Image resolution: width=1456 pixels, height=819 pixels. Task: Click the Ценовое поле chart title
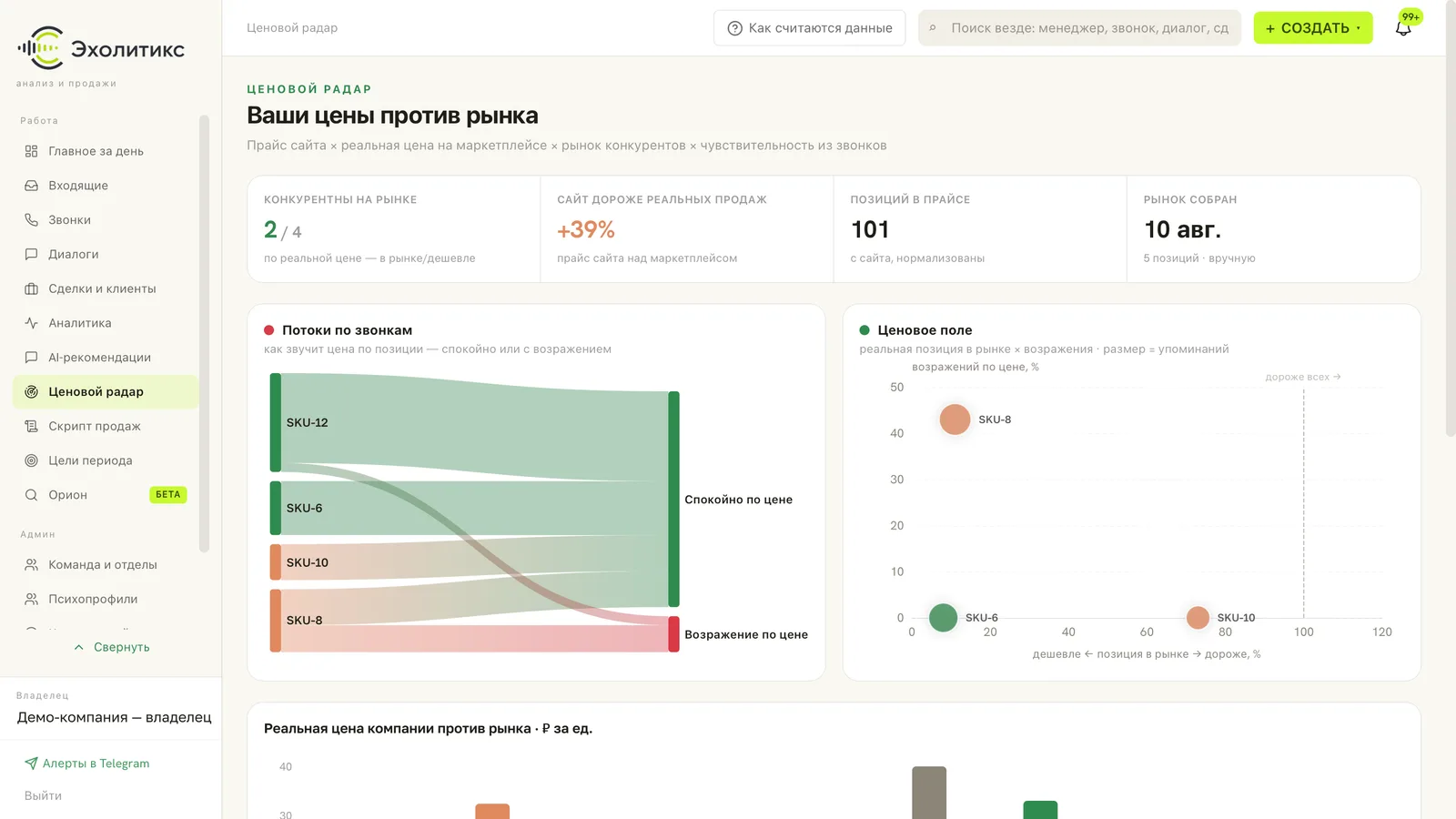pyautogui.click(x=925, y=330)
